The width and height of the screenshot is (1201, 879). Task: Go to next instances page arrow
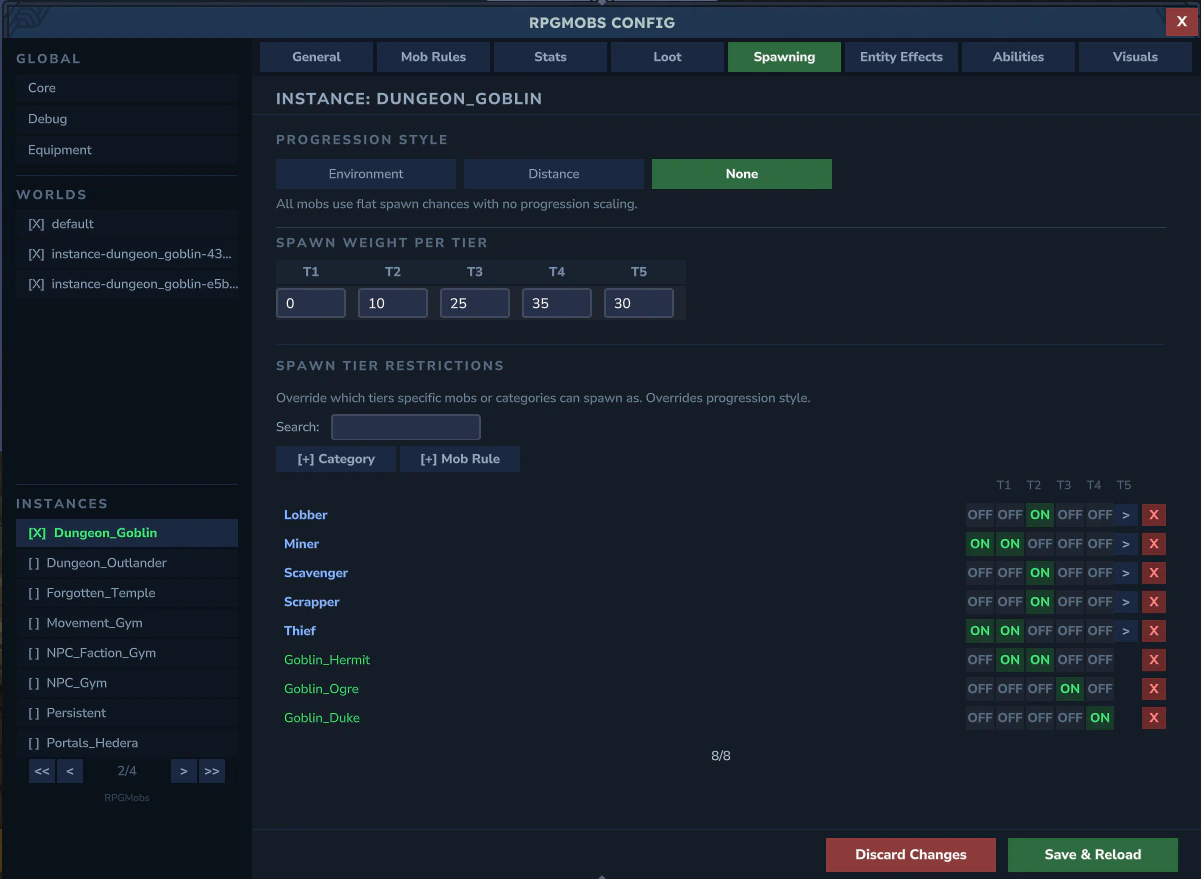tap(183, 770)
